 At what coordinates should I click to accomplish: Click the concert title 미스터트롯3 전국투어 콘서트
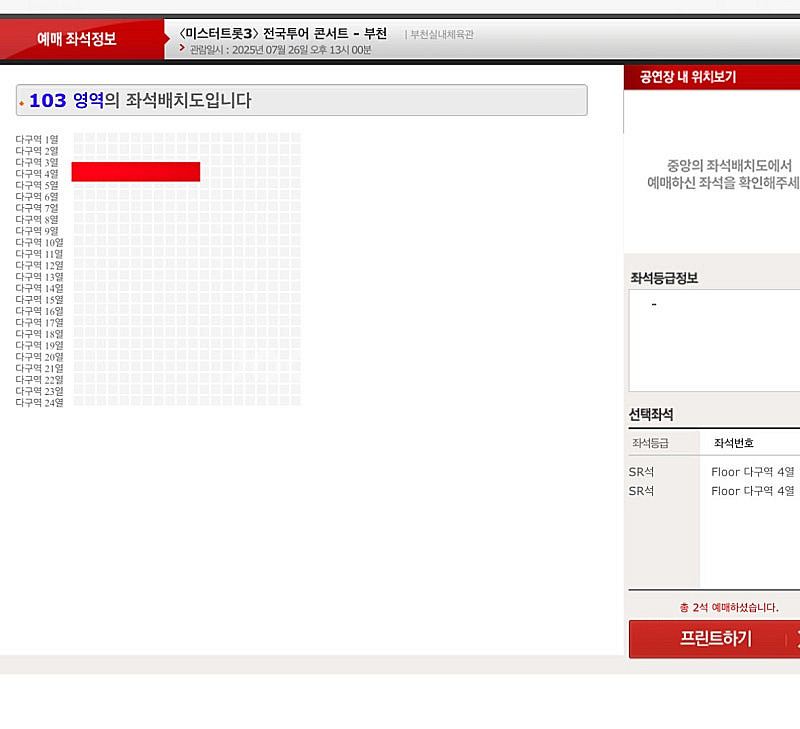pyautogui.click(x=283, y=33)
